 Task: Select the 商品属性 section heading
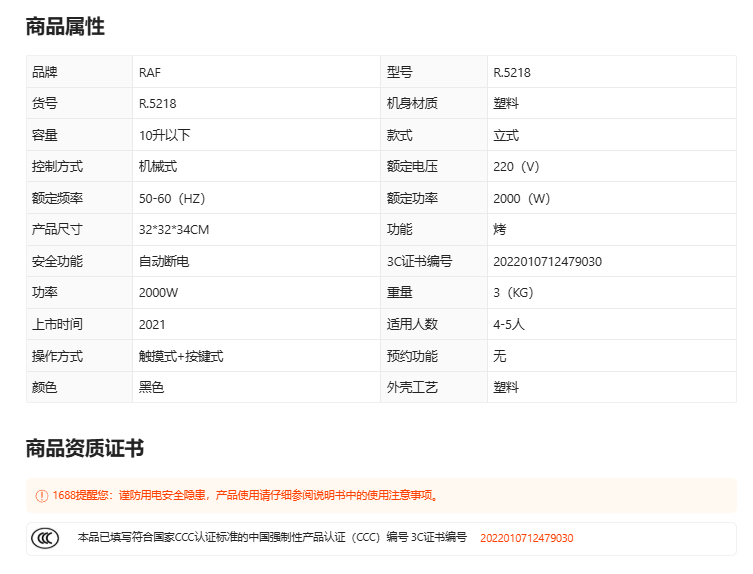point(65,27)
